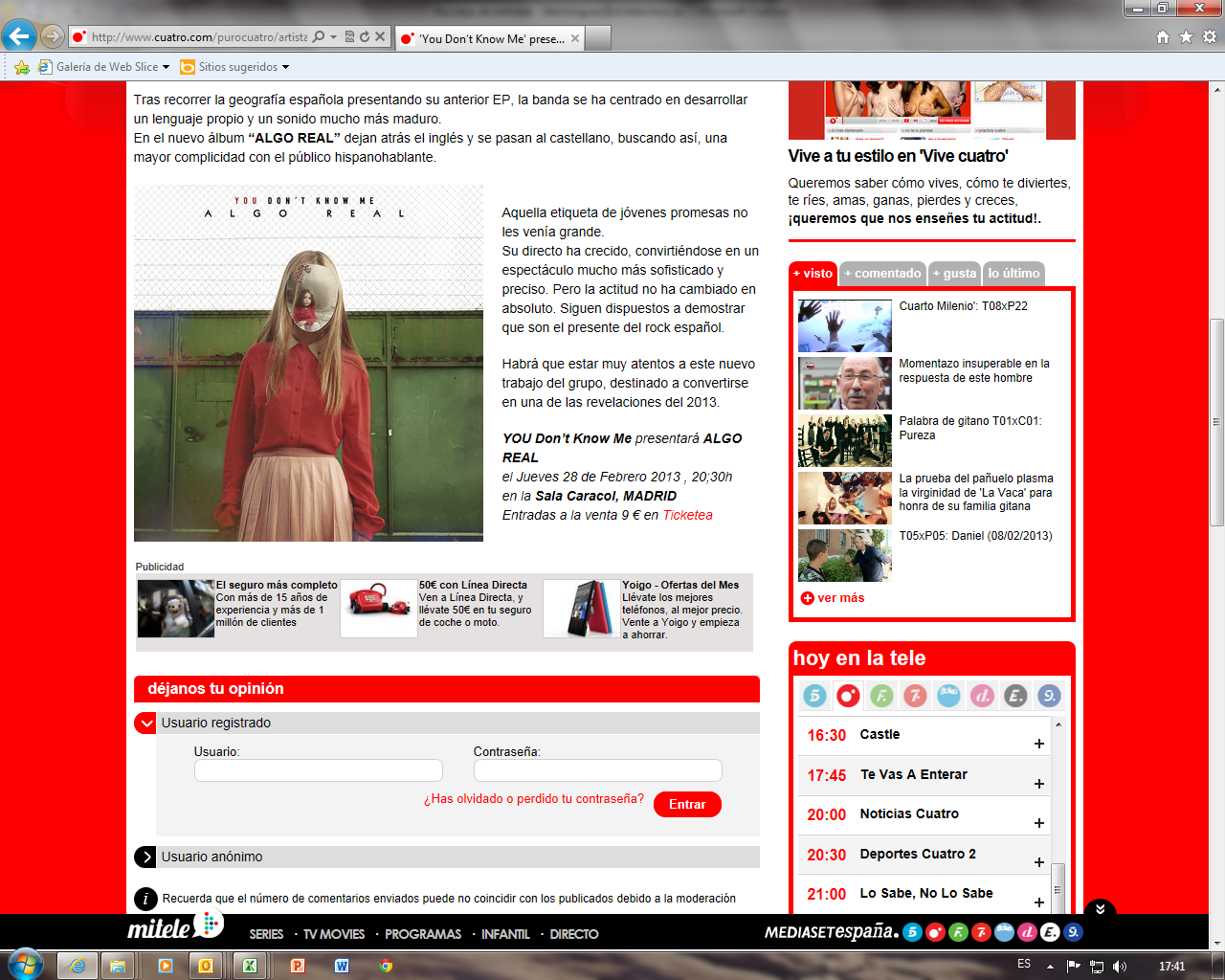Choose the Boing channel icon in TV guide

948,696
